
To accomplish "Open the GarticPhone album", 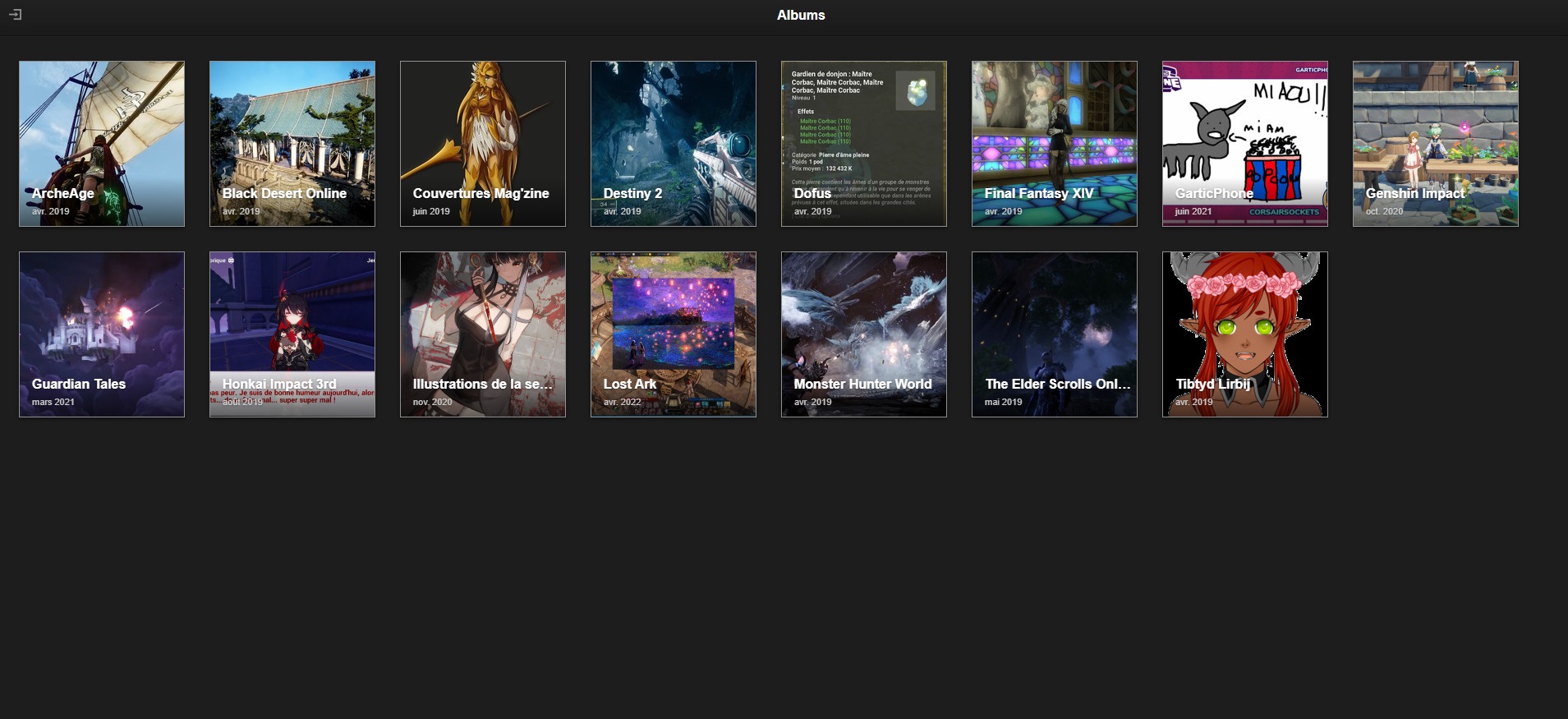I will (1245, 144).
